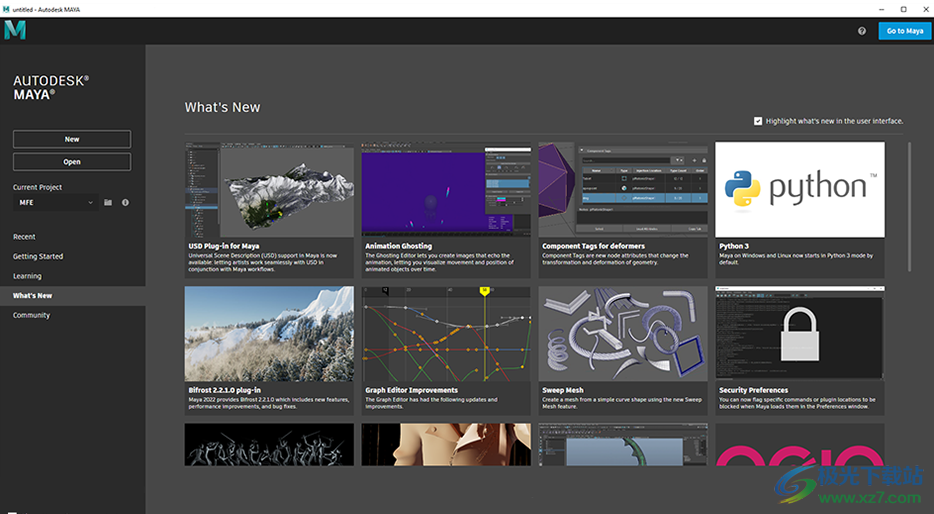Click the Component Tags for deformers title

(x=593, y=246)
